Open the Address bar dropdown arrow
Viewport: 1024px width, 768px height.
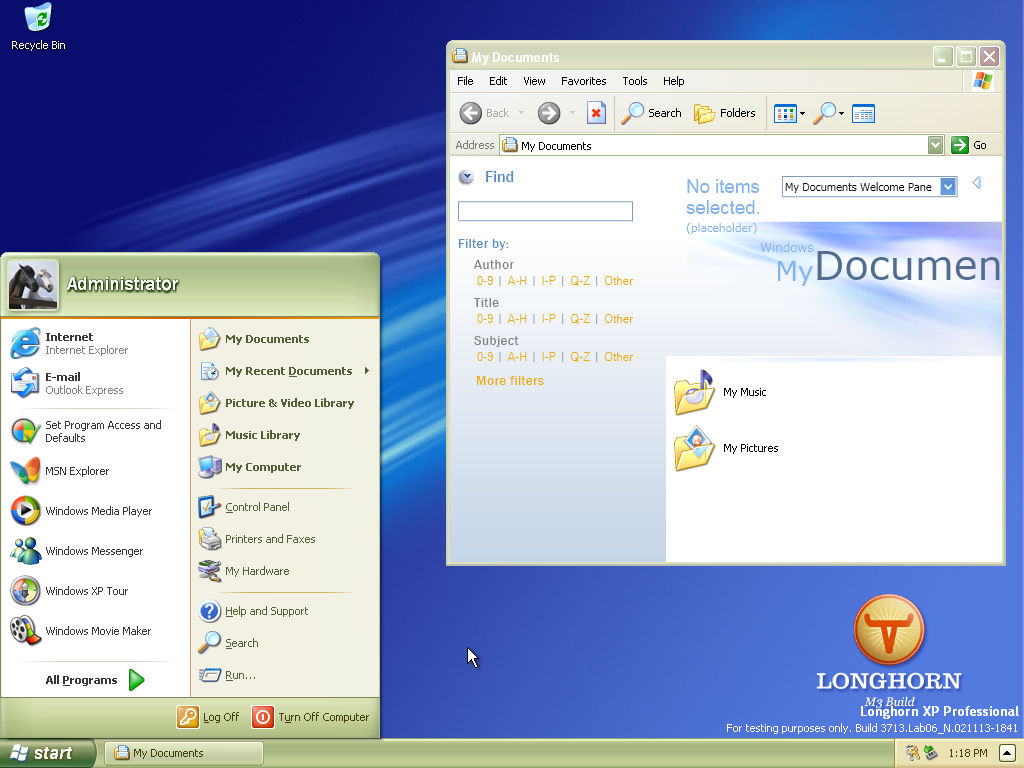[935, 145]
